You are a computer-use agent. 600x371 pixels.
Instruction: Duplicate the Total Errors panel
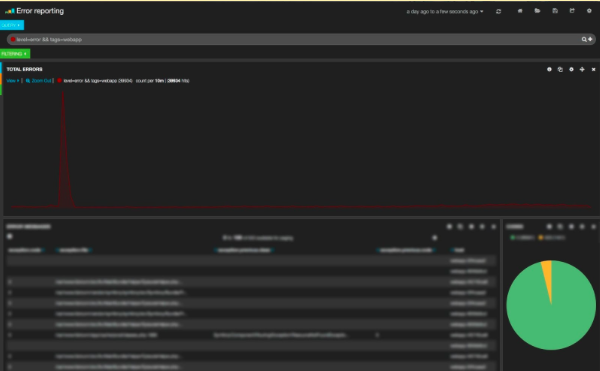[560, 69]
